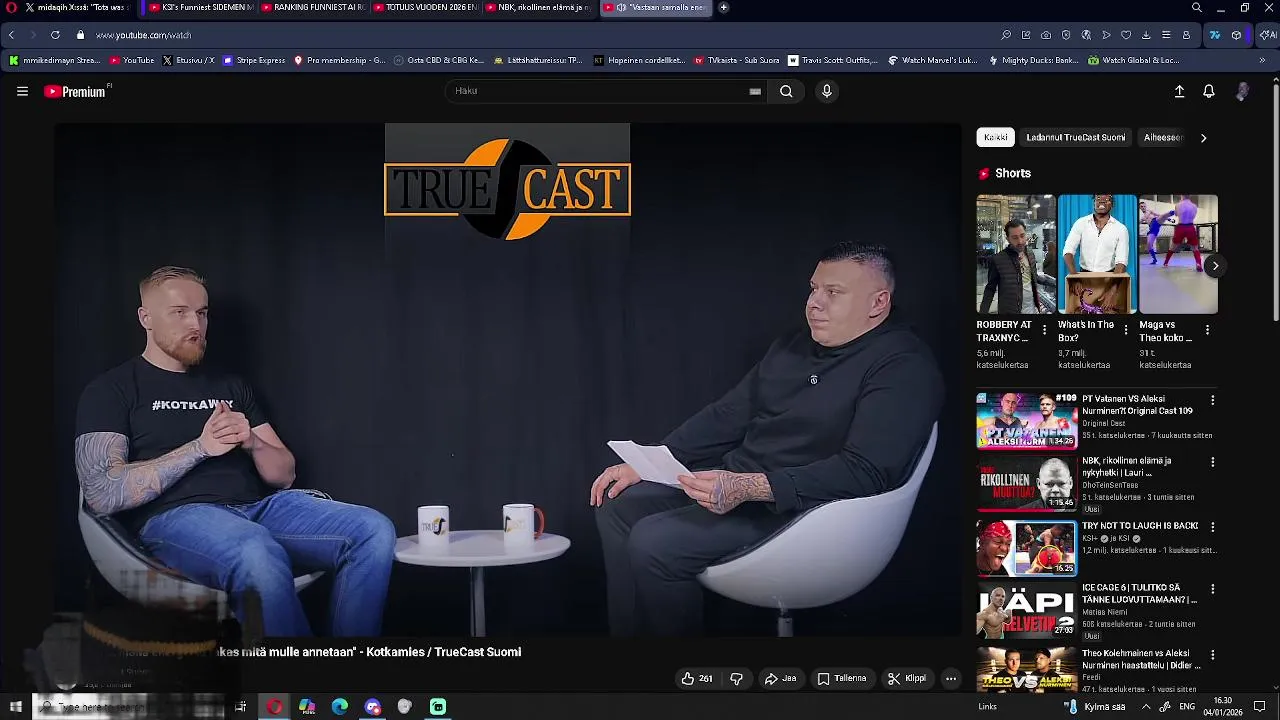Open options for PT Vatanen video
The width and height of the screenshot is (1280, 720).
1212,400
